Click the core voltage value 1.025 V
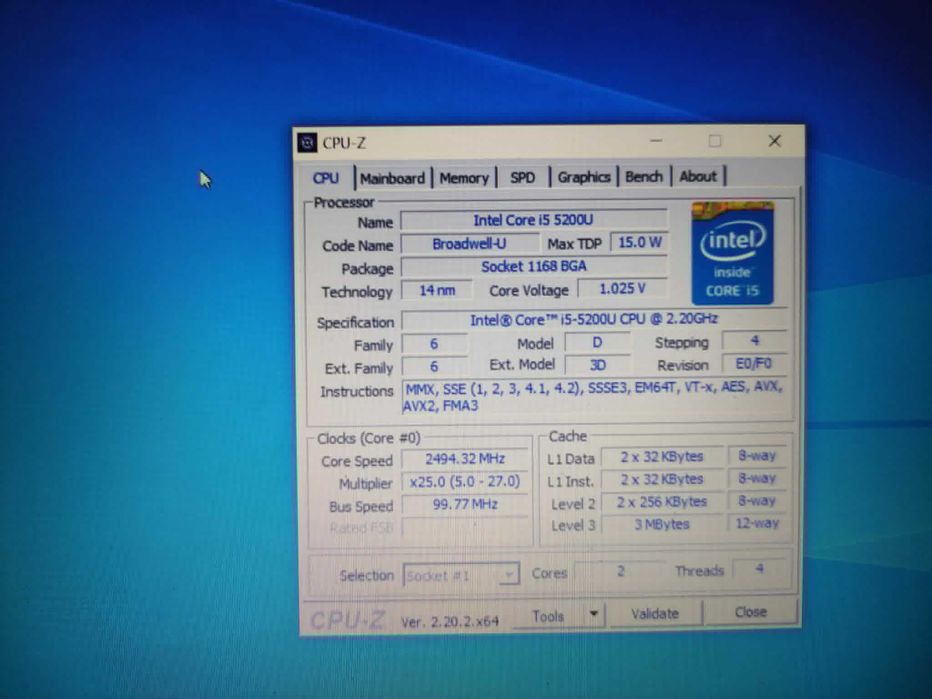932x699 pixels. [x=622, y=288]
